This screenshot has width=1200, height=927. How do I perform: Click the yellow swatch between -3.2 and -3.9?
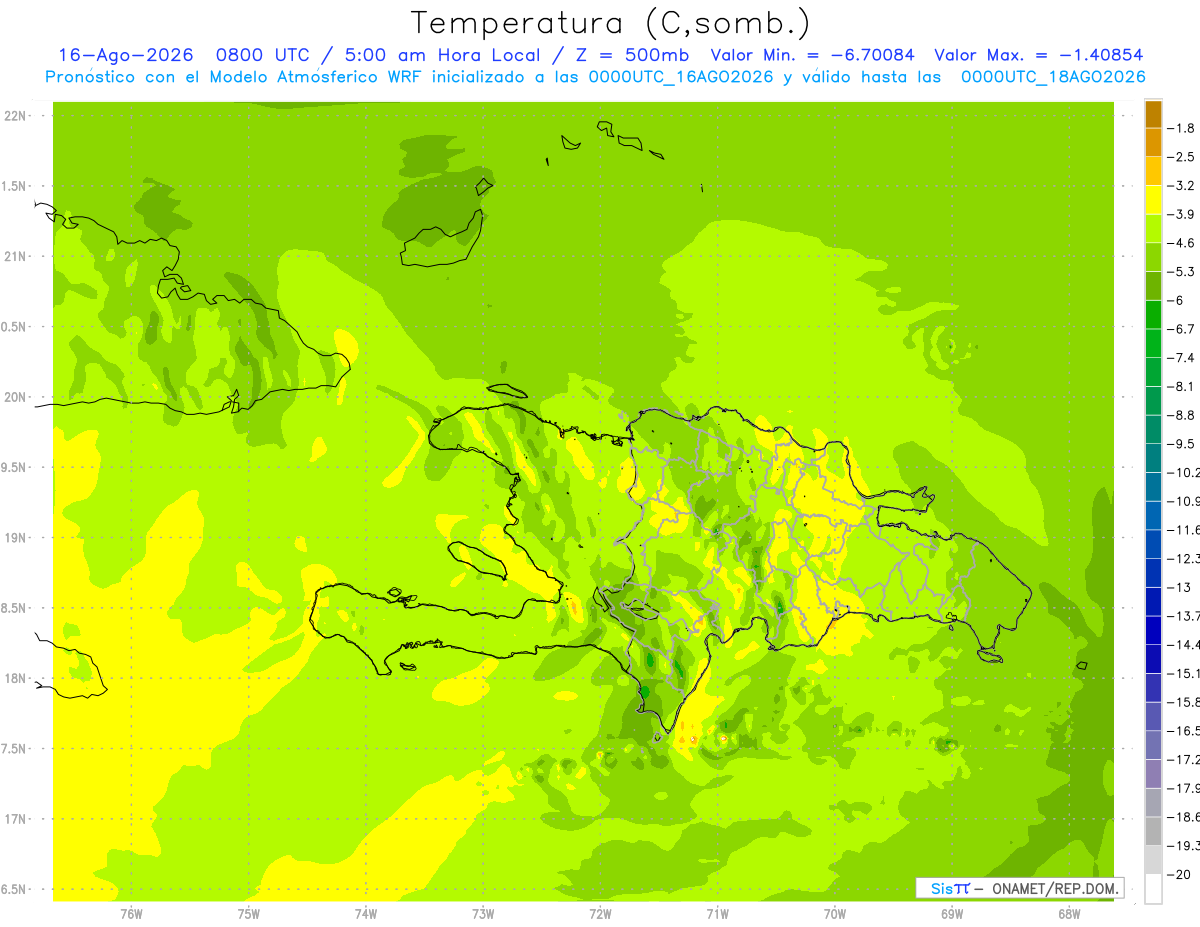tap(1153, 200)
